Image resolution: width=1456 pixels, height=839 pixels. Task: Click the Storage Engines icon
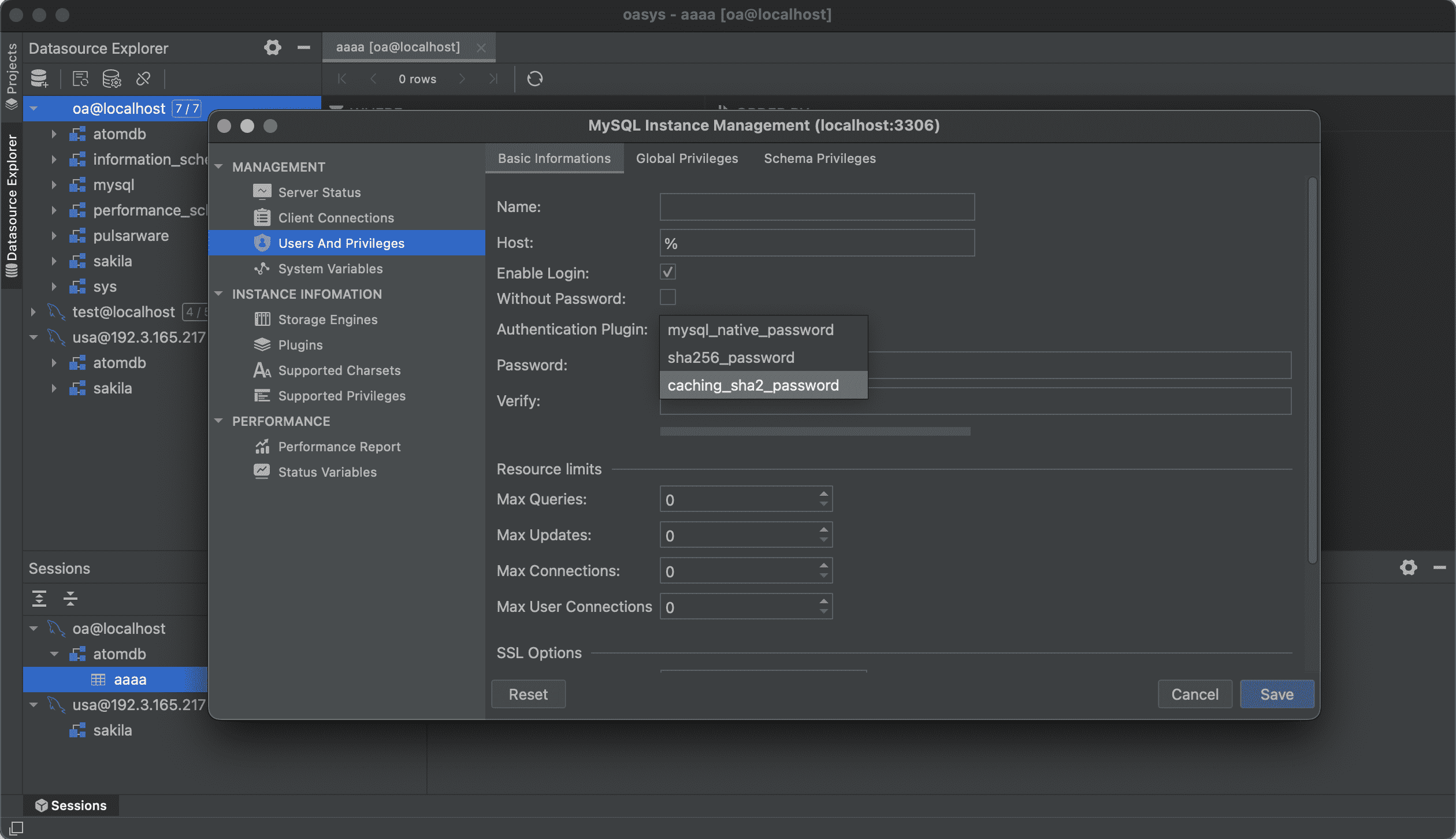[x=262, y=319]
